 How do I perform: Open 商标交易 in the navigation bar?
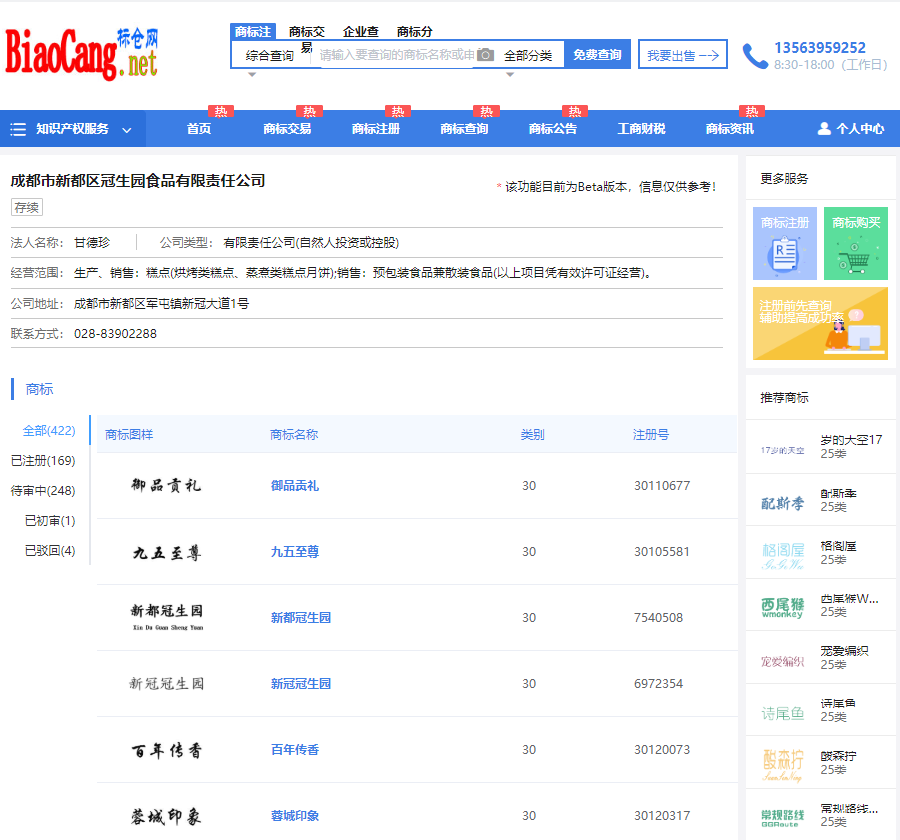click(x=287, y=129)
